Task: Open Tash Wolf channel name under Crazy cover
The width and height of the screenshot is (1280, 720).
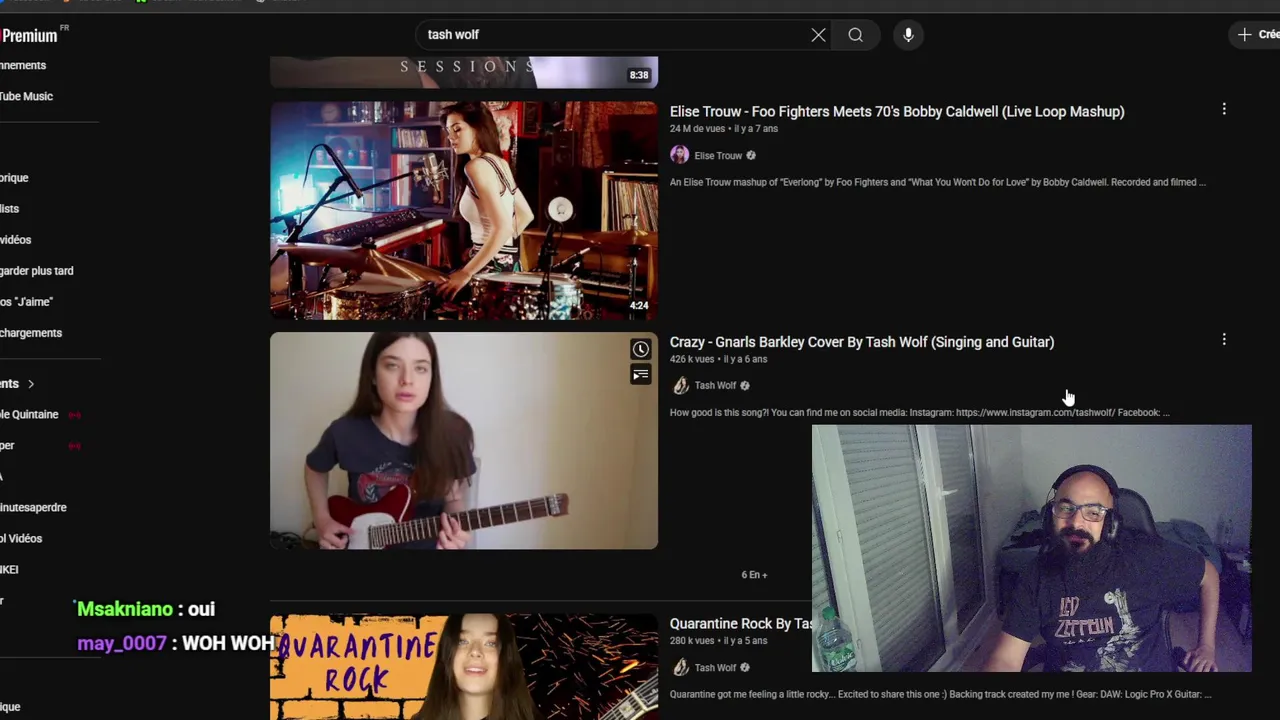Action: [715, 386]
